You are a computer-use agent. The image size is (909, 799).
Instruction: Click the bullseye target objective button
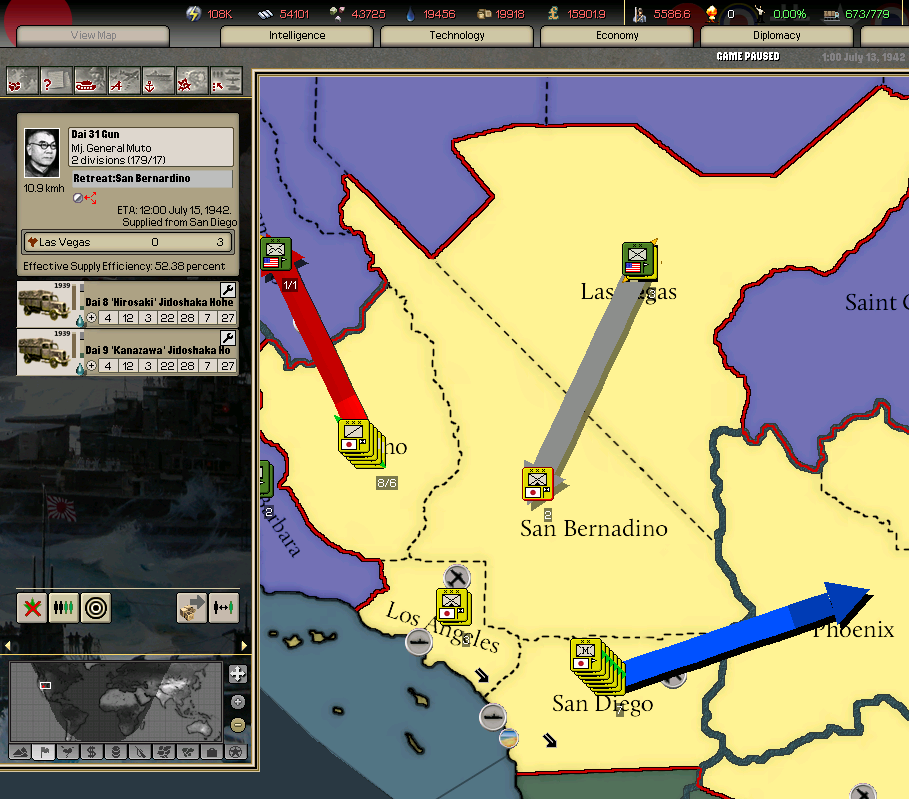point(96,607)
